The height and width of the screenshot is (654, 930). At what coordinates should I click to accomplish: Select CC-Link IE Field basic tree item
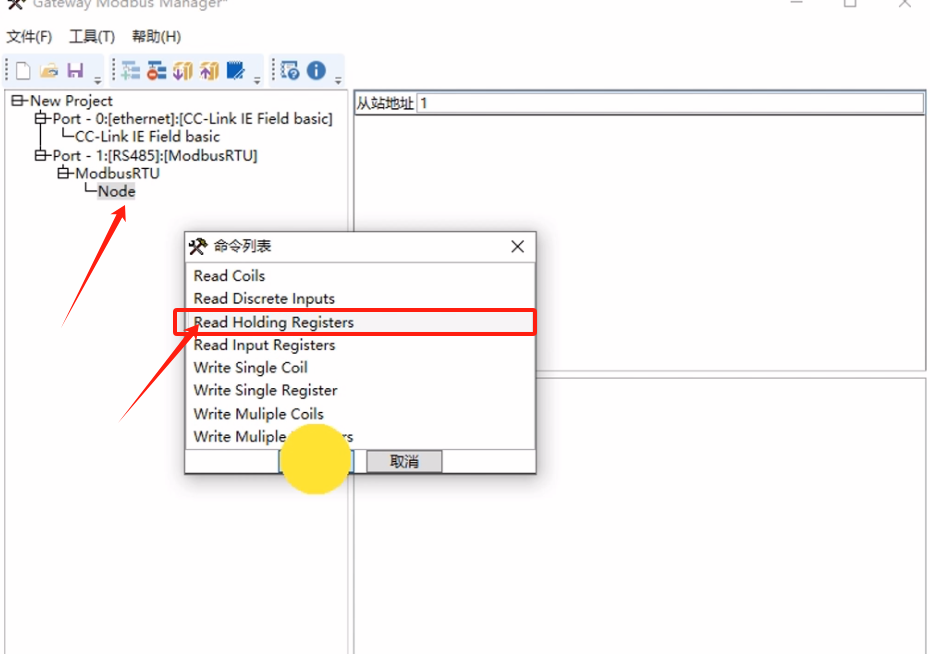[x=147, y=136]
